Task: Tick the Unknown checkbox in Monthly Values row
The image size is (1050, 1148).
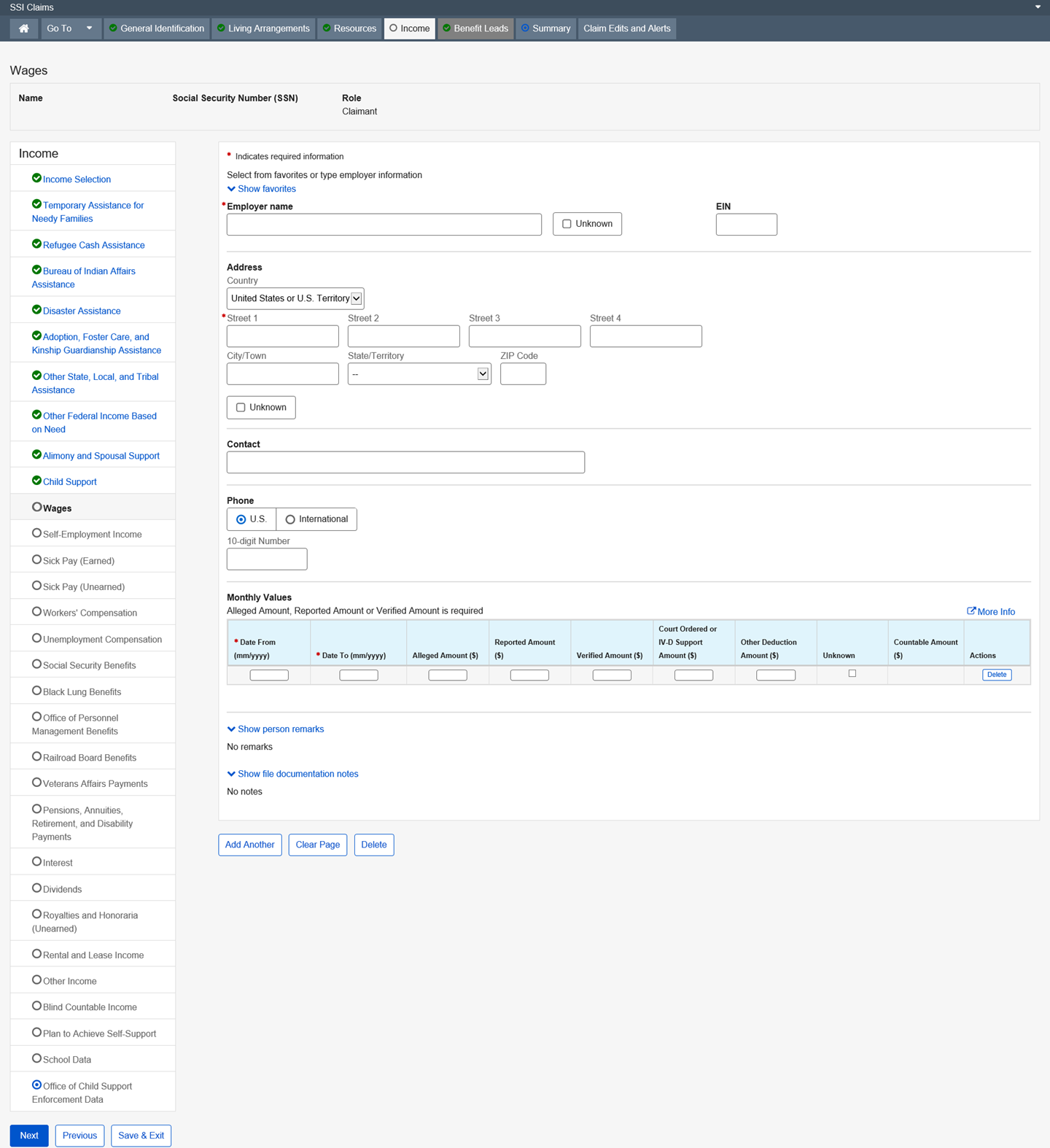Action: tap(852, 673)
